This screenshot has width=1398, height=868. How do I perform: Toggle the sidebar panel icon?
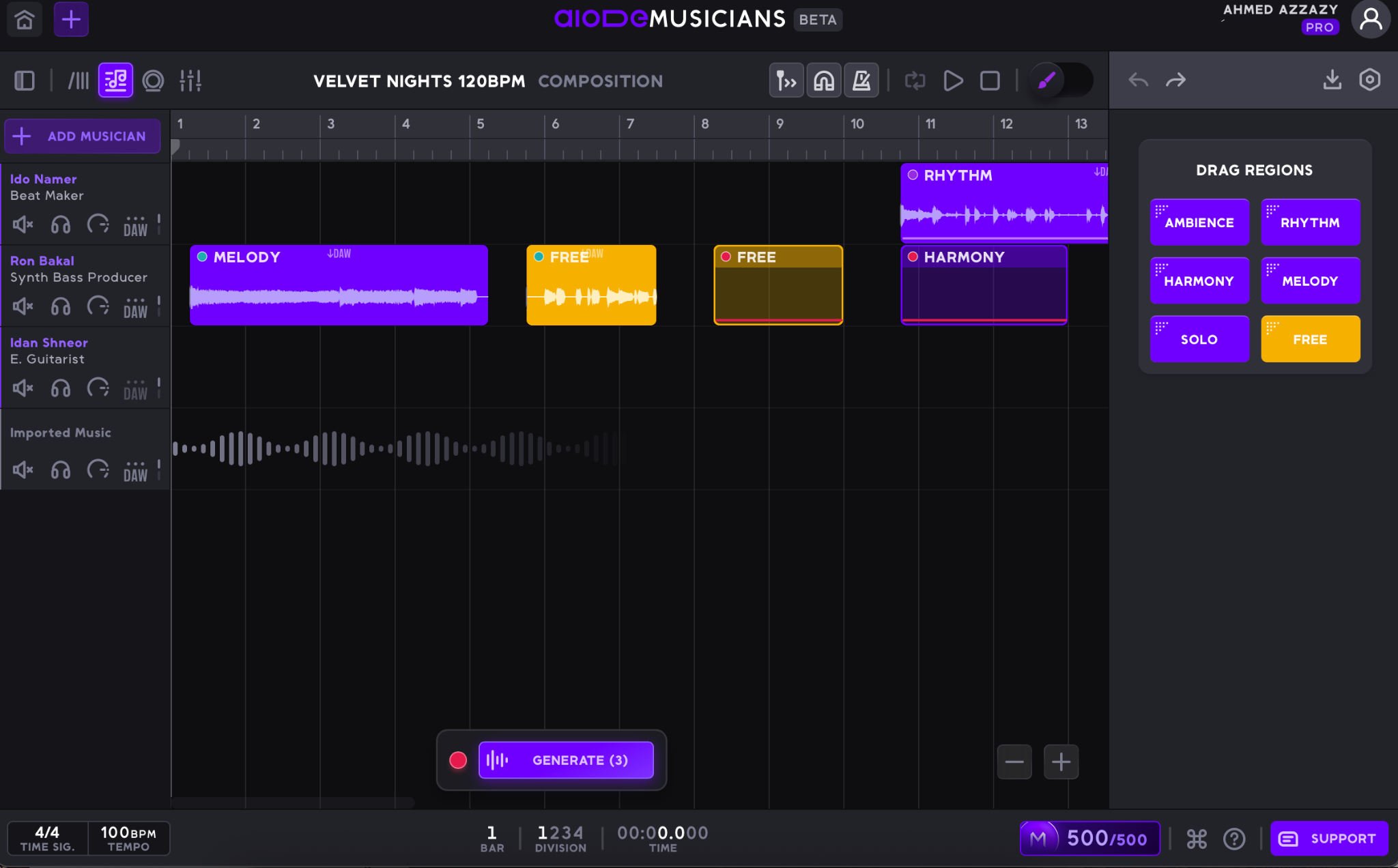(x=25, y=81)
